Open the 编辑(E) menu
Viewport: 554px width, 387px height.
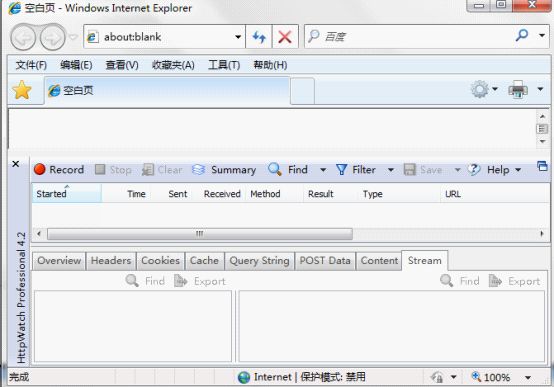pos(76,65)
